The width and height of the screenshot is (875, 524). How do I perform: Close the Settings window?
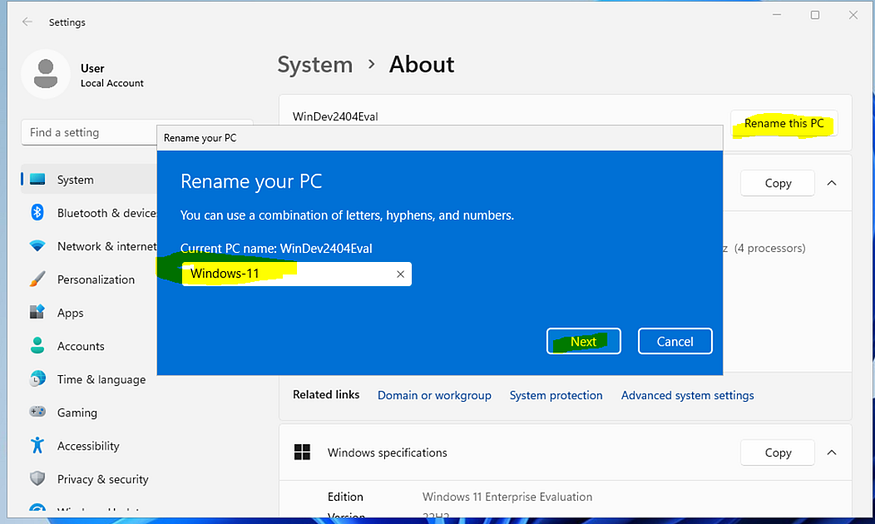[x=853, y=15]
